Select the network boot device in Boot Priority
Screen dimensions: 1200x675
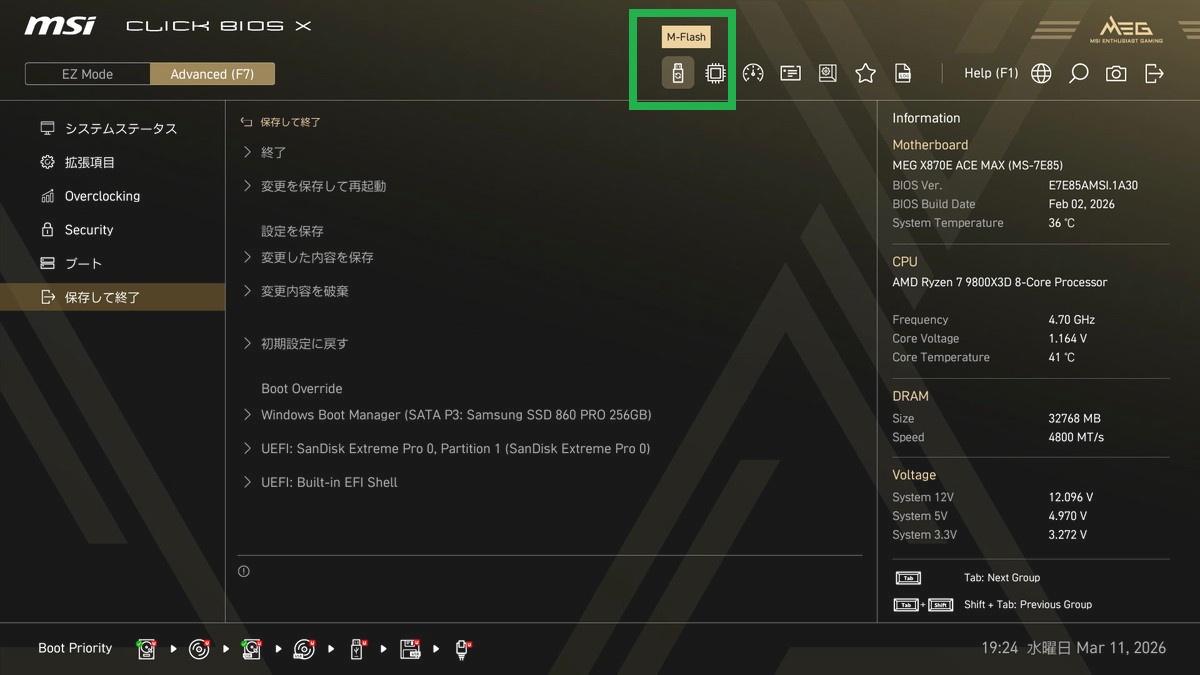463,649
